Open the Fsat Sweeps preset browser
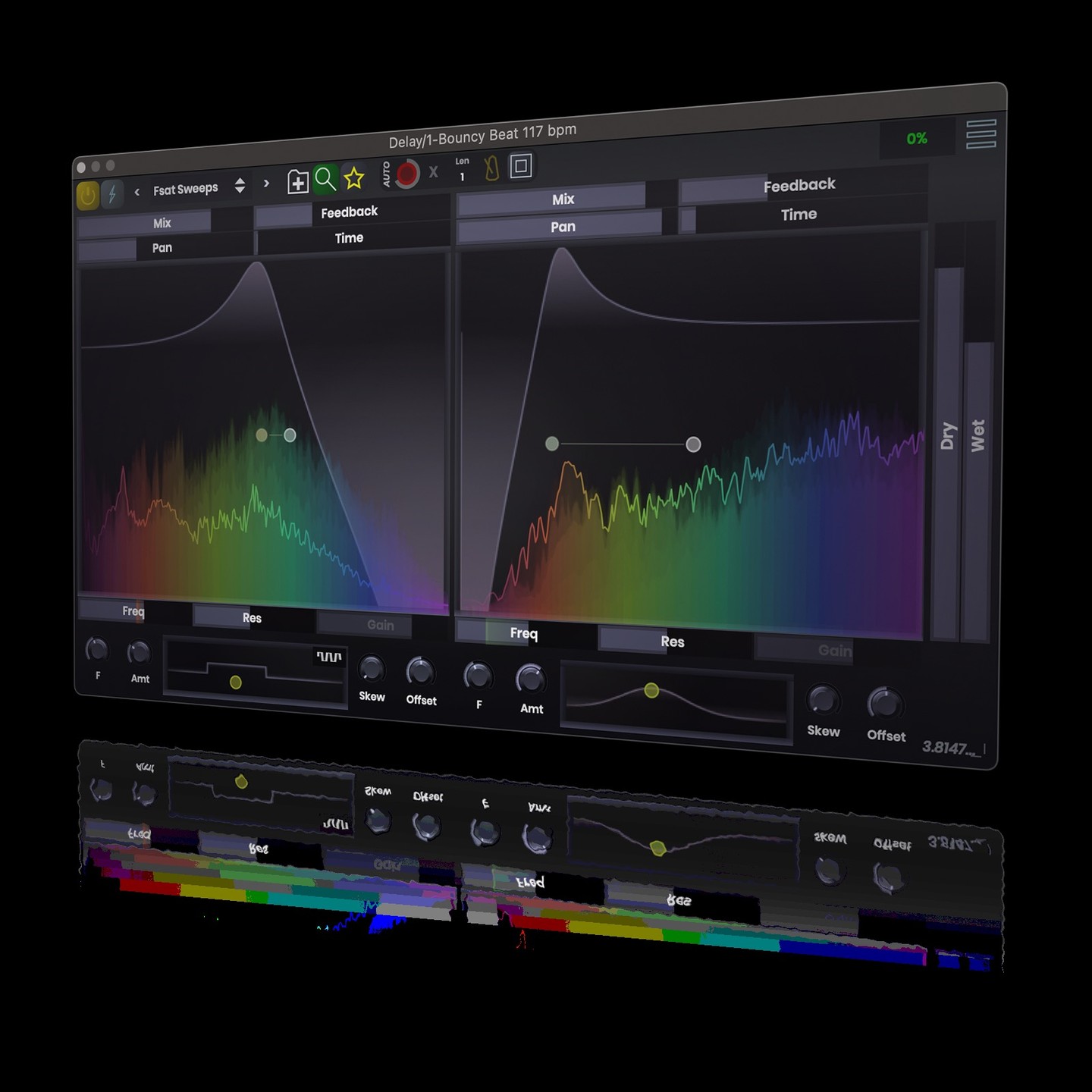 [x=185, y=188]
